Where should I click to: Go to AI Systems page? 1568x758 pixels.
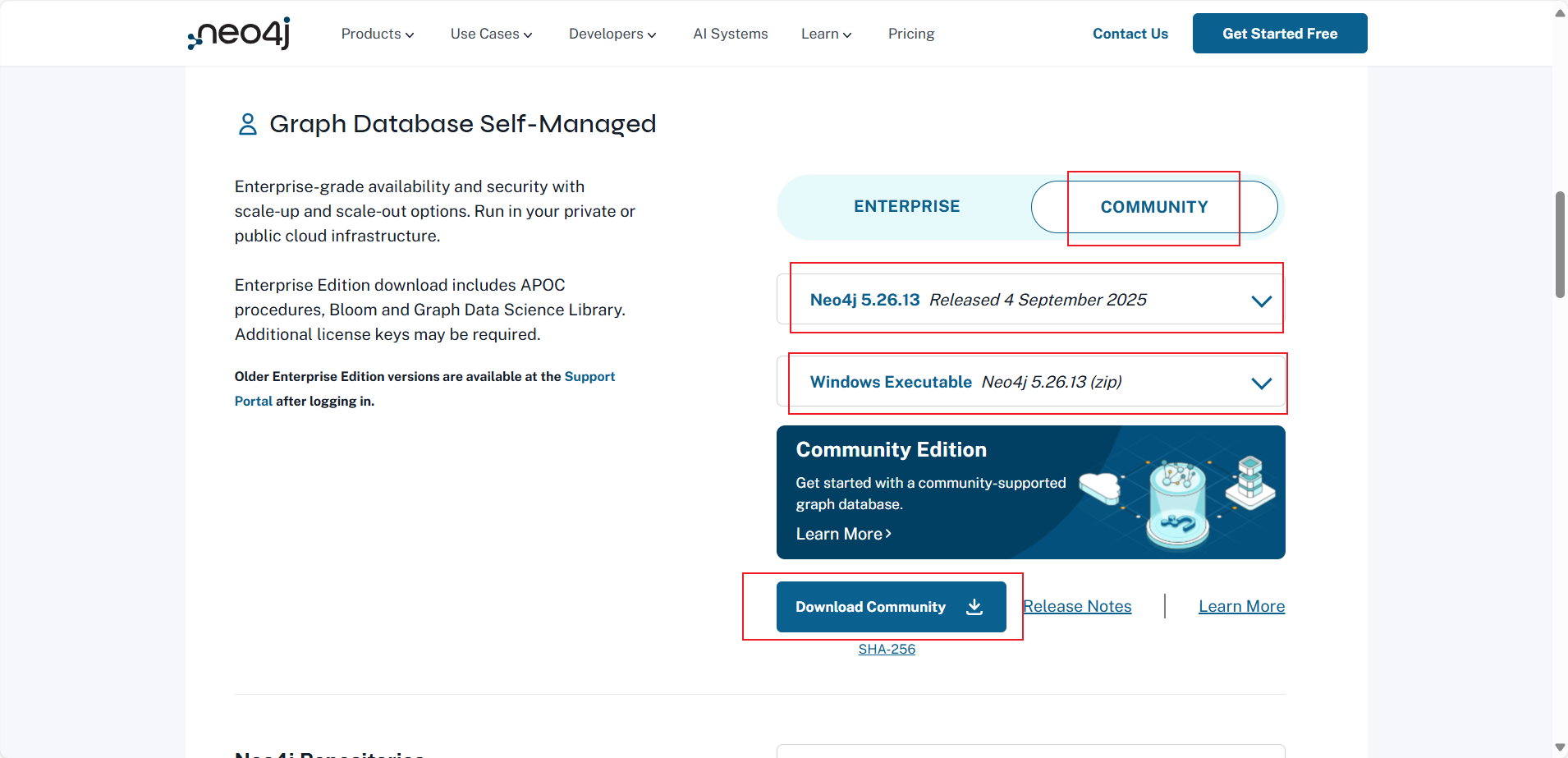point(731,34)
